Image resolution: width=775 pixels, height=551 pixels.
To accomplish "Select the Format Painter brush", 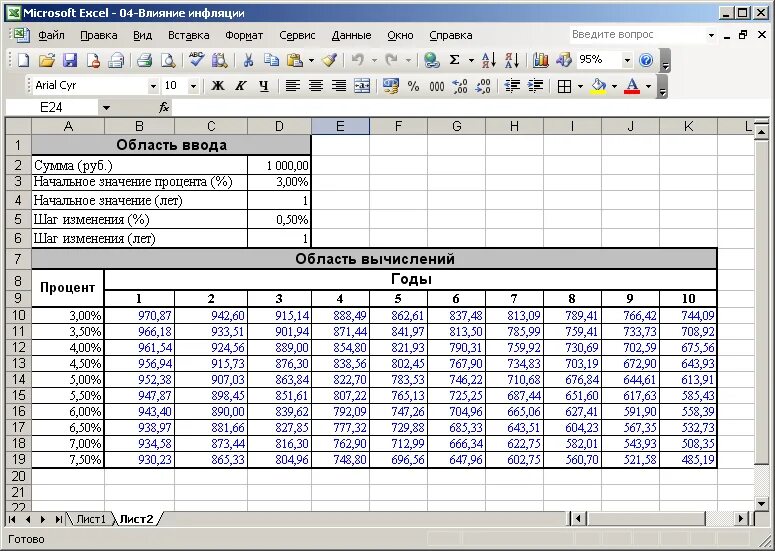I will (330, 60).
